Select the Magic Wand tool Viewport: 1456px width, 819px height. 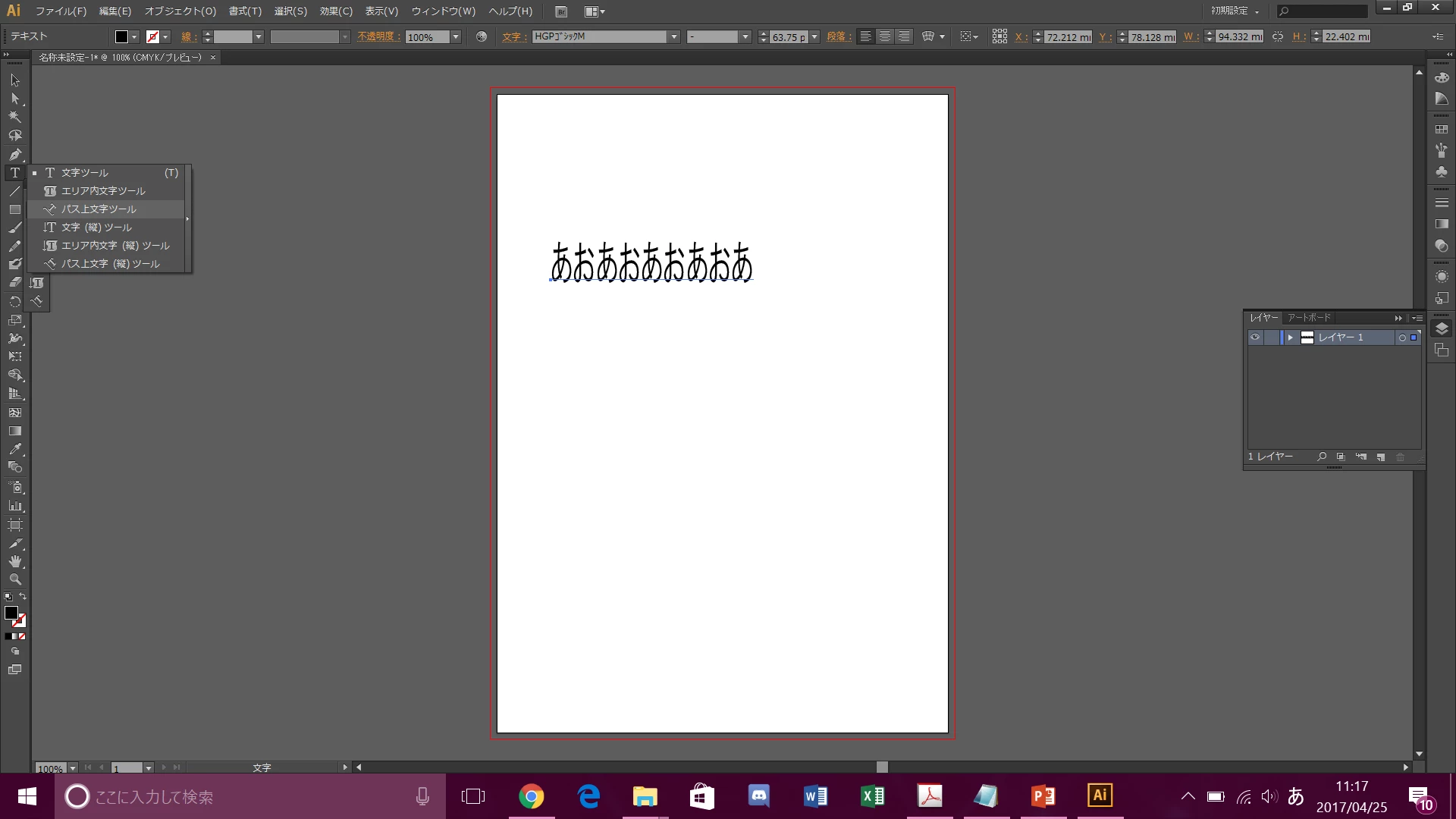coord(14,117)
